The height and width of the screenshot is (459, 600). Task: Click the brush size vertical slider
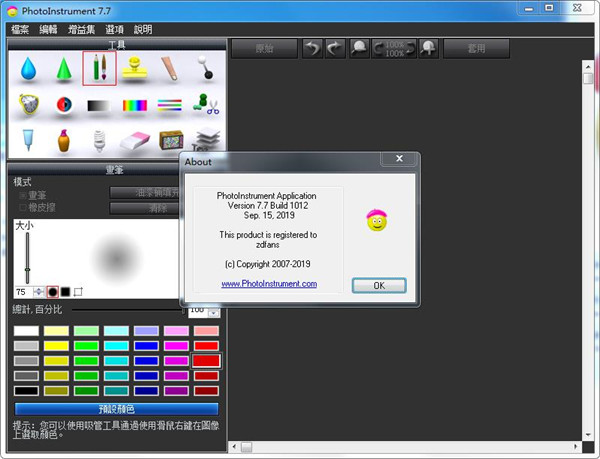pyautogui.click(x=28, y=258)
